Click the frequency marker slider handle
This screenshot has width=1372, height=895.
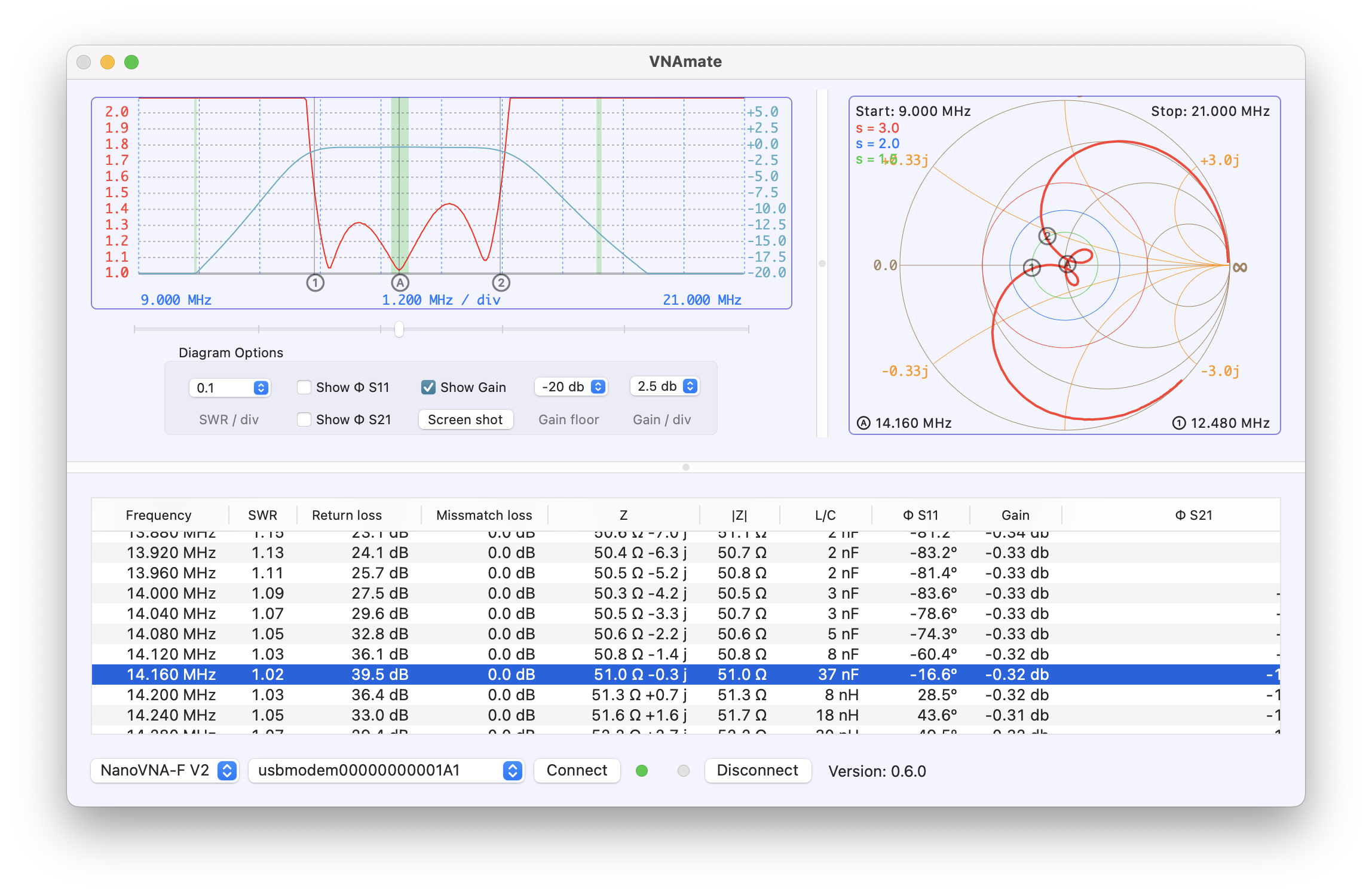399,329
